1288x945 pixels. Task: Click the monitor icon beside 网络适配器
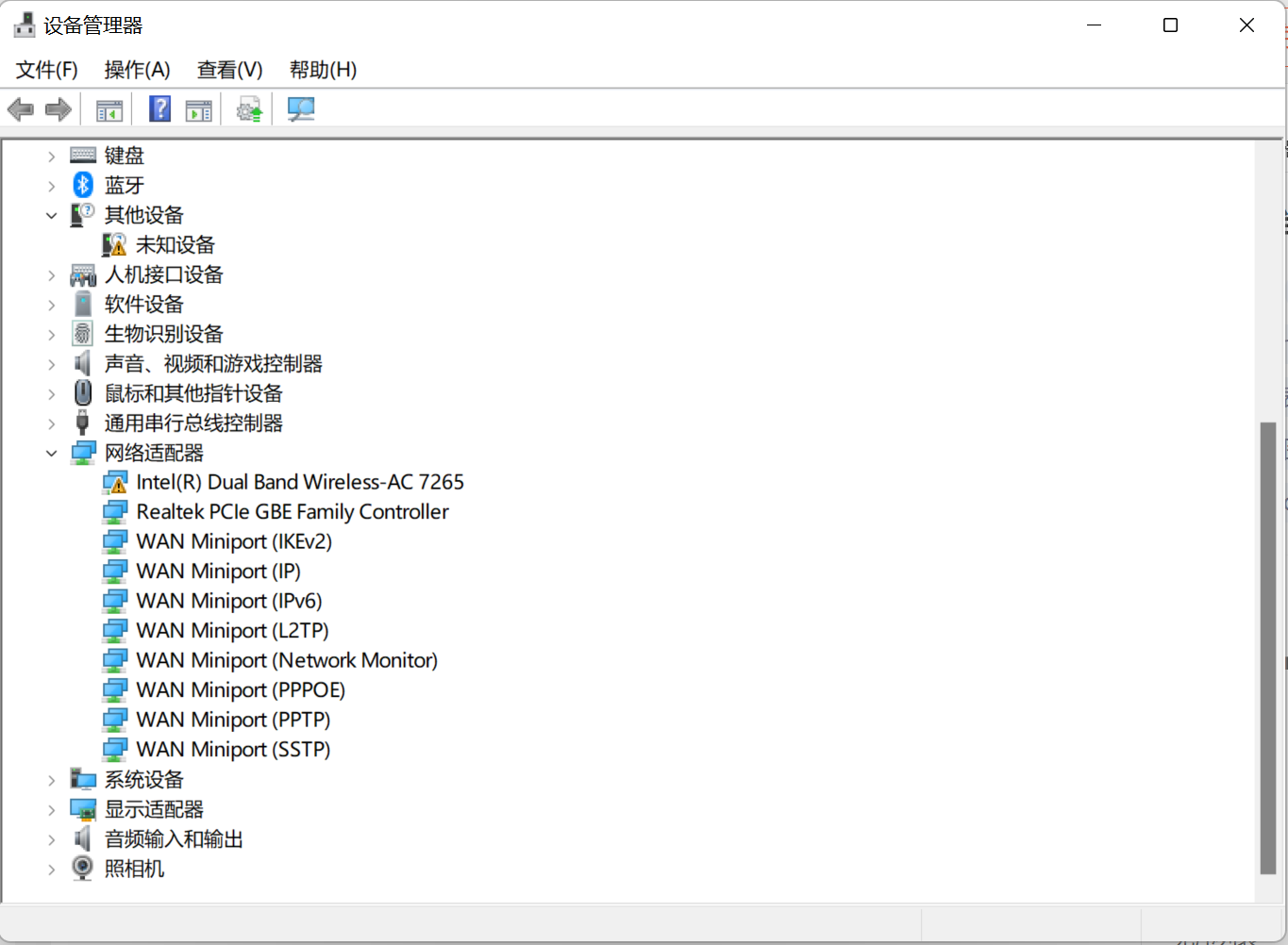(83, 453)
